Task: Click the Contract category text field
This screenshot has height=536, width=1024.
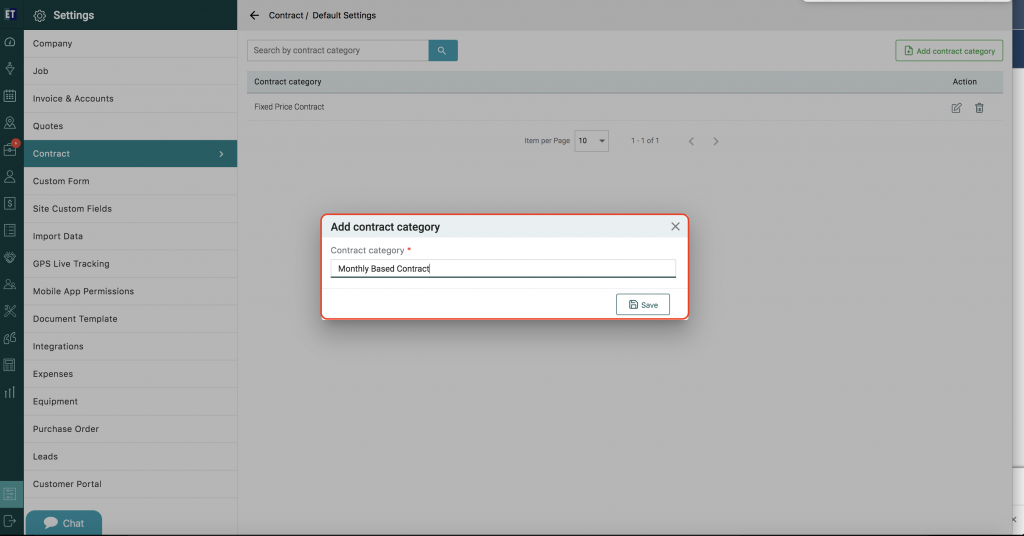Action: pyautogui.click(x=503, y=268)
